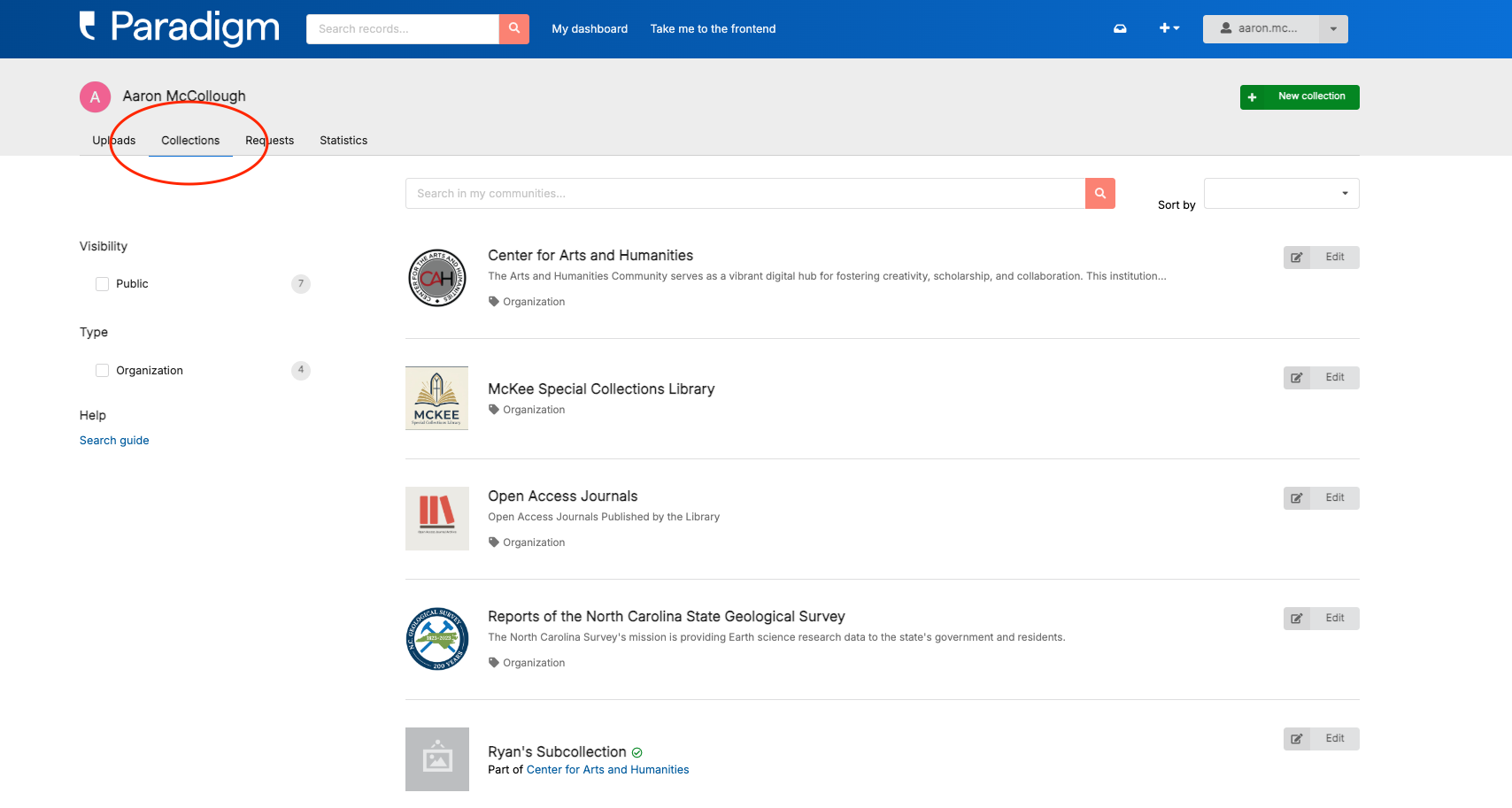Open the inbox tray icon

1120,29
